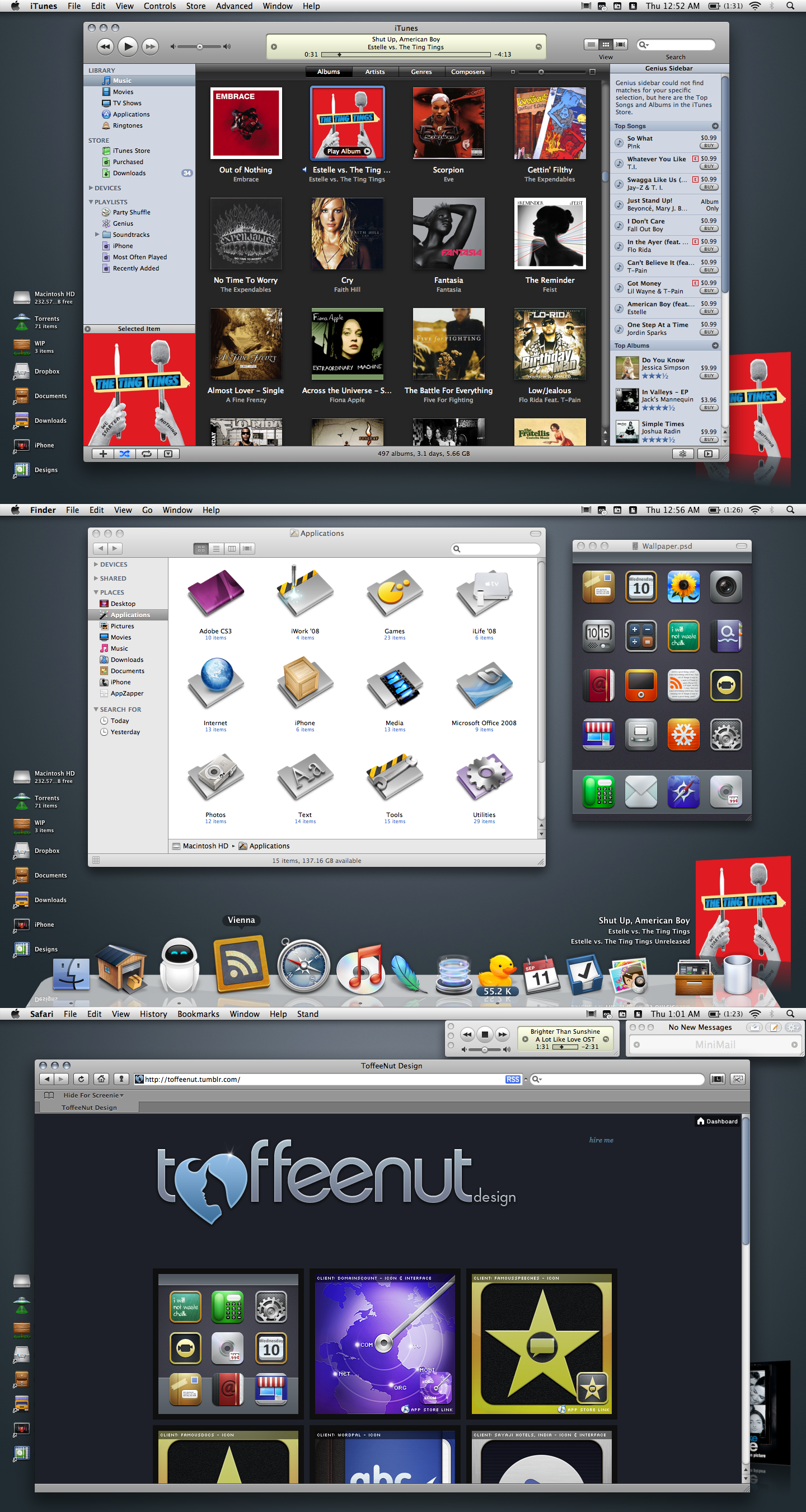Open Hide For Screenie bookmarks dropdown
806x1512 pixels.
point(93,1095)
